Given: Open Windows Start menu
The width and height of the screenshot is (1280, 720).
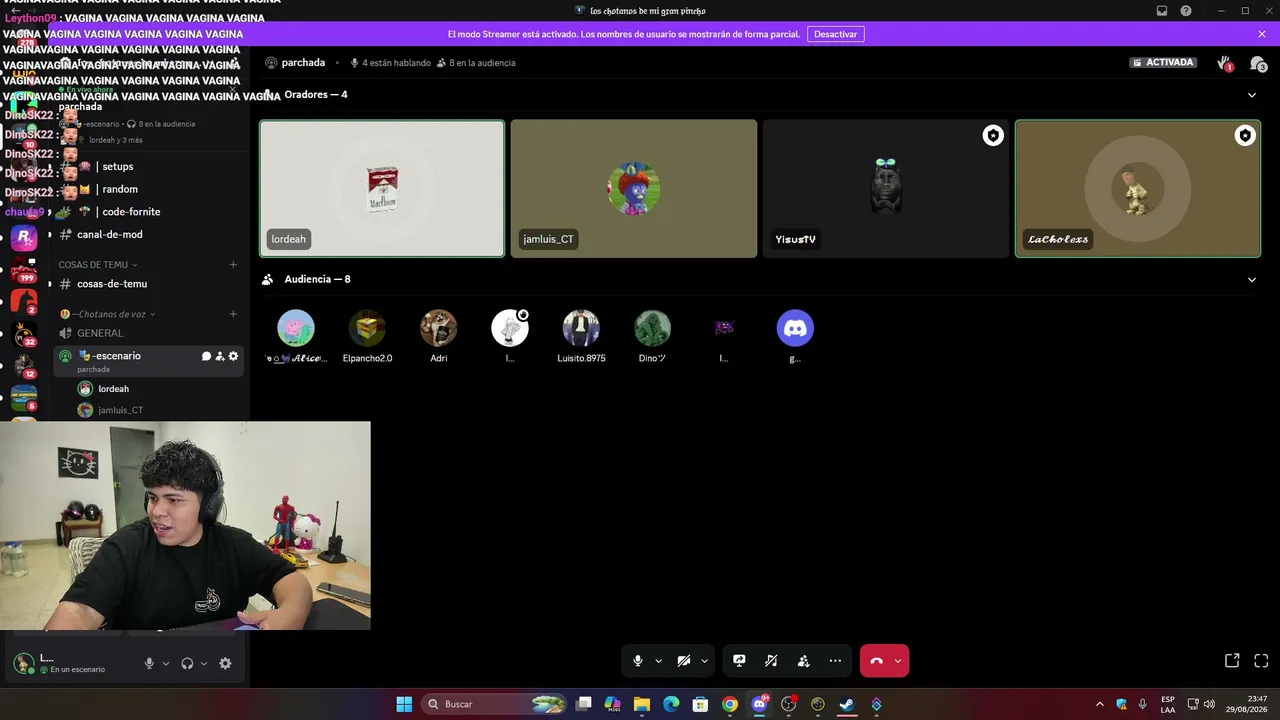Looking at the screenshot, I should (x=404, y=704).
